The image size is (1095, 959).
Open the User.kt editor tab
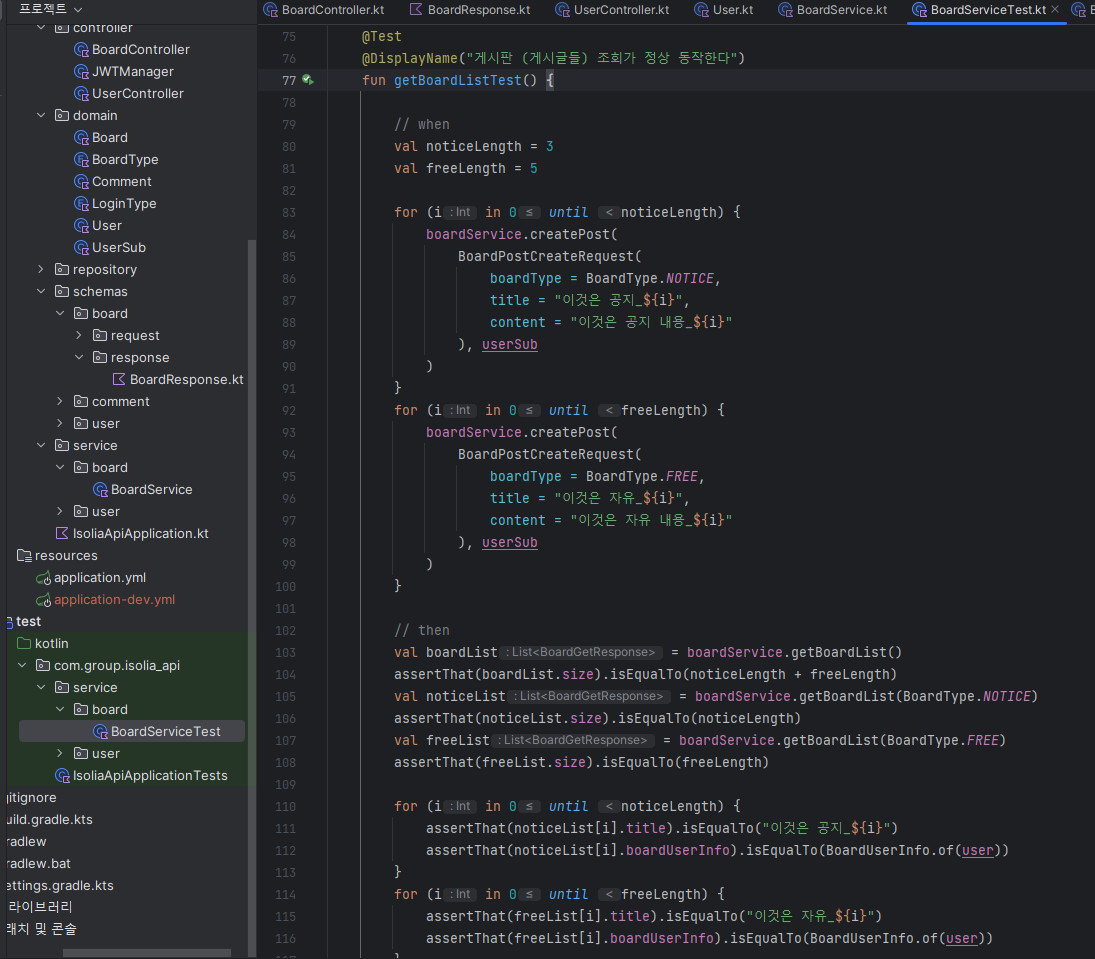(x=724, y=10)
